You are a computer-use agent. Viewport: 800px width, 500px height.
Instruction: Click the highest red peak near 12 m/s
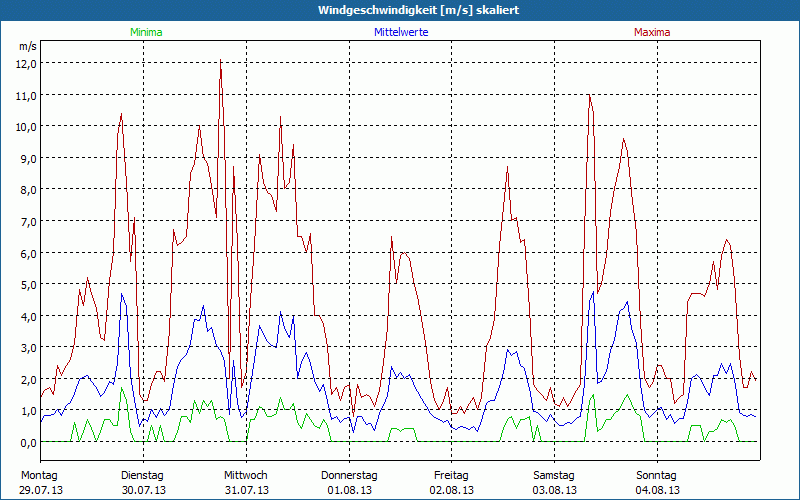pos(221,62)
